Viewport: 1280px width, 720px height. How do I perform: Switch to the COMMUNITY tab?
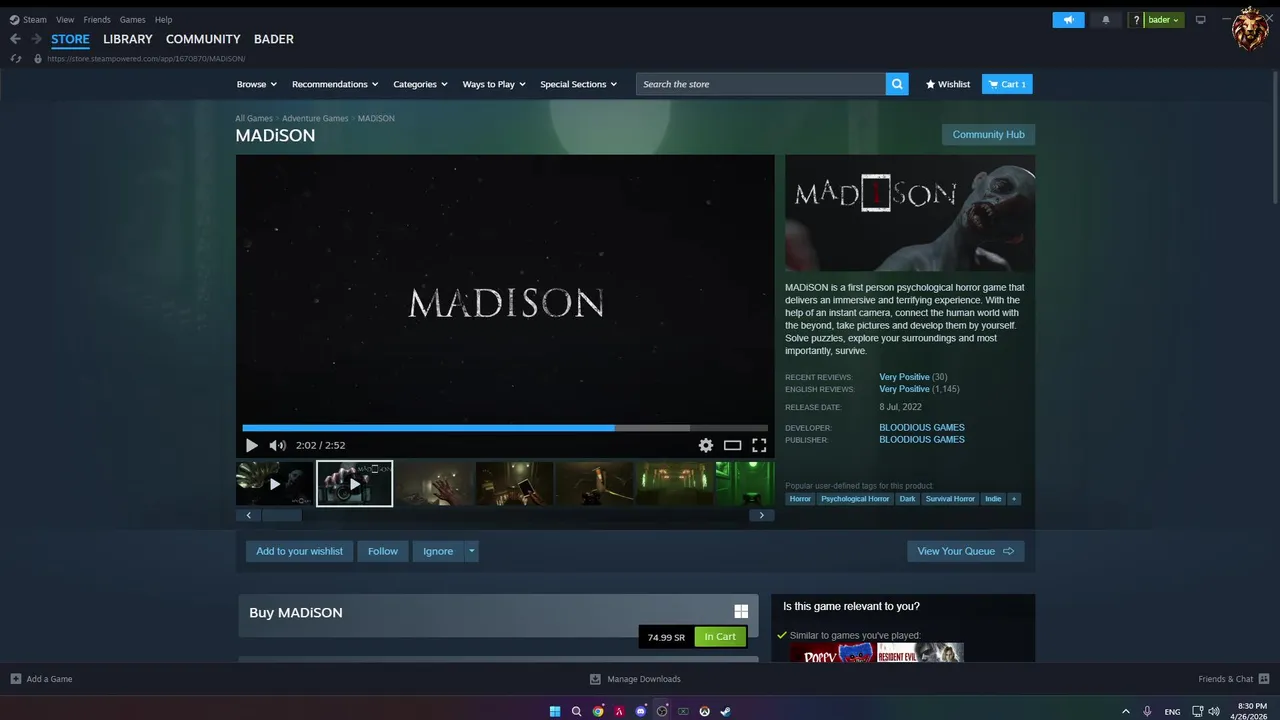[x=203, y=39]
